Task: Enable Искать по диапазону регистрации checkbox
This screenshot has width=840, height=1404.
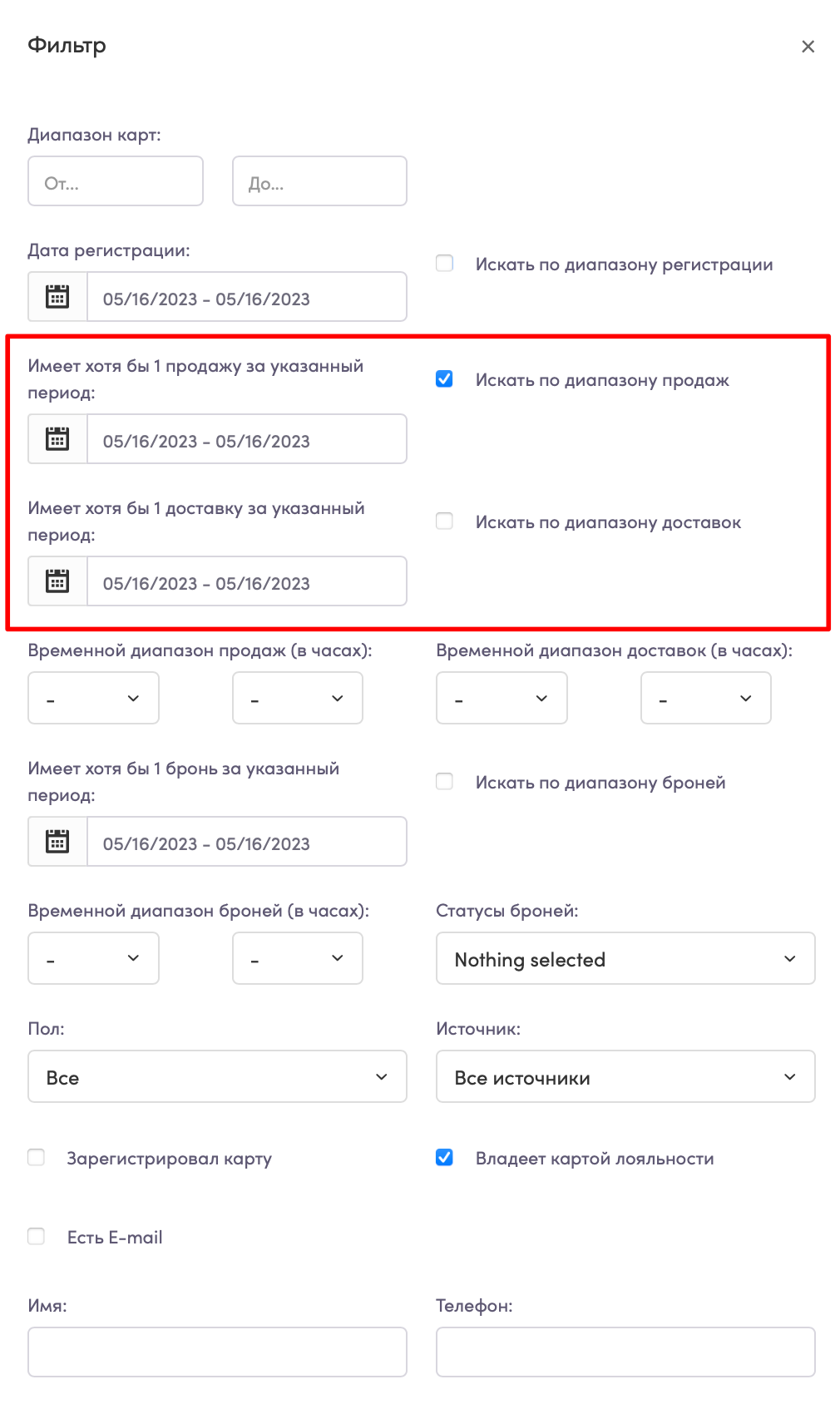Action: click(445, 264)
